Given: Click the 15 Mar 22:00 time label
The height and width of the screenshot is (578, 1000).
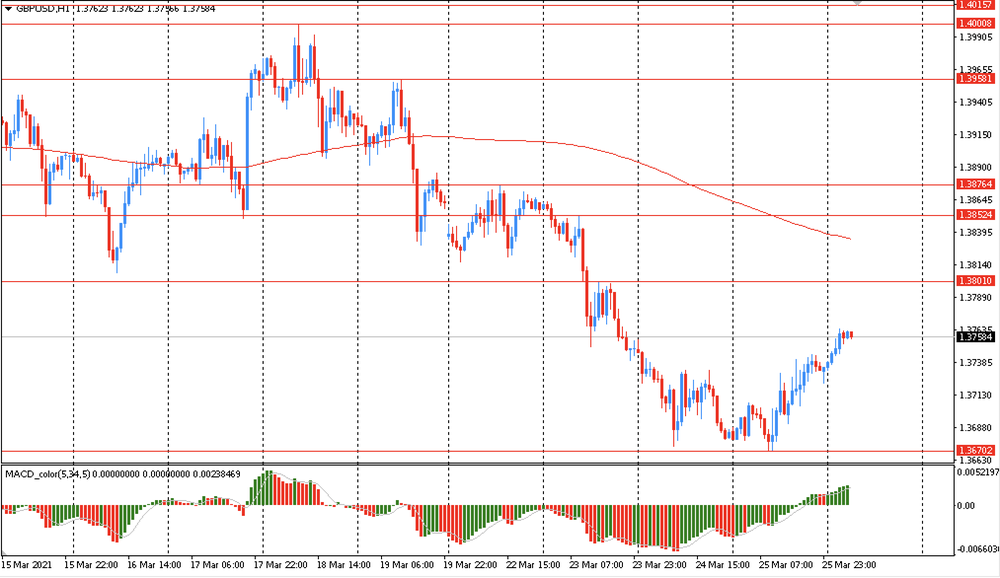Looking at the screenshot, I should pyautogui.click(x=91, y=565).
